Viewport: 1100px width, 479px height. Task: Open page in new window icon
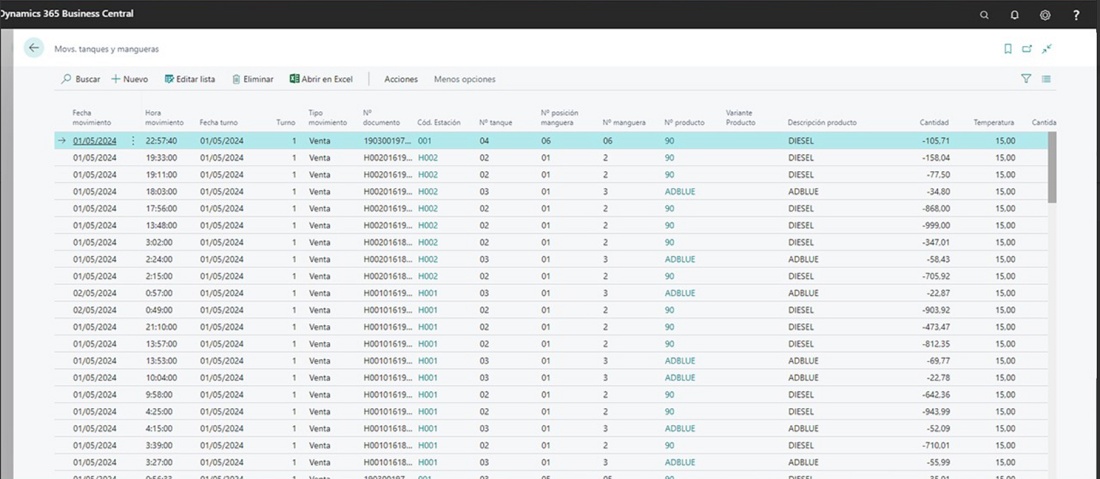[x=1027, y=48]
